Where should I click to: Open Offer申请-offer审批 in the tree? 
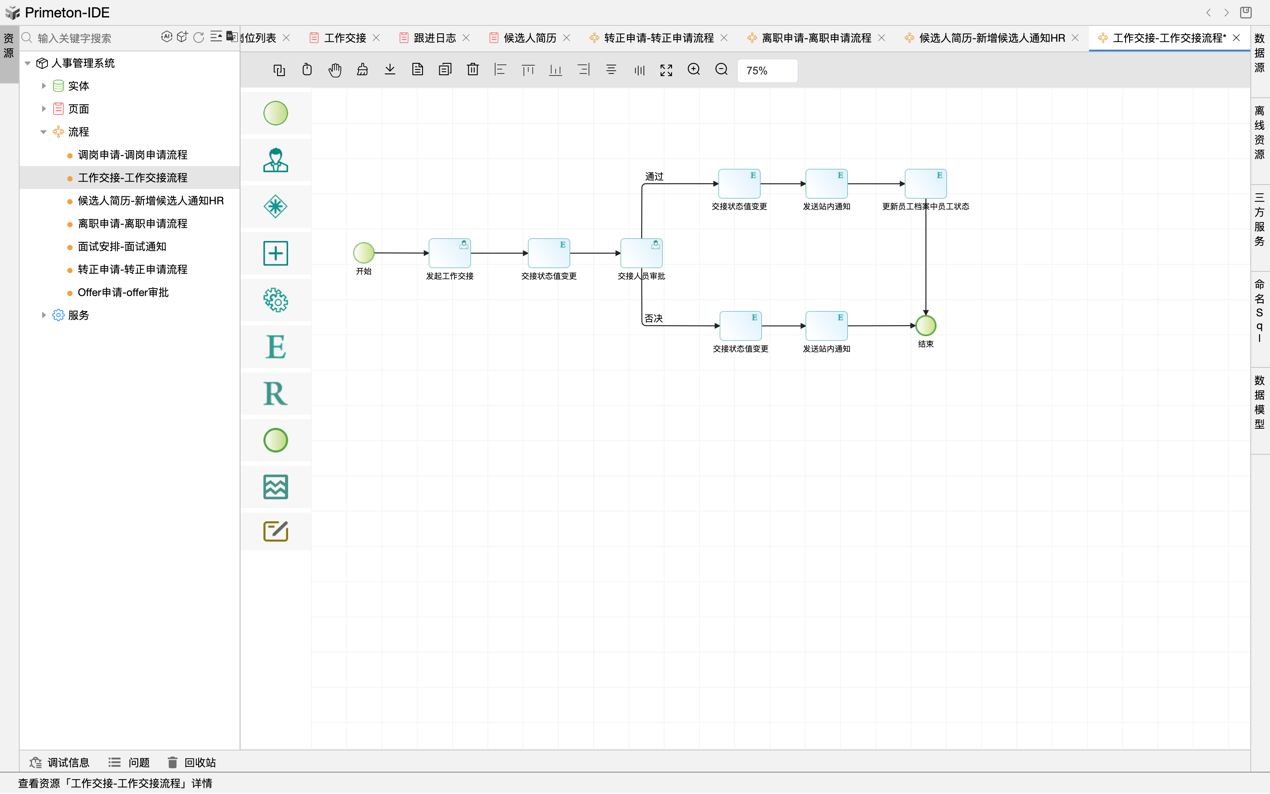coord(122,293)
